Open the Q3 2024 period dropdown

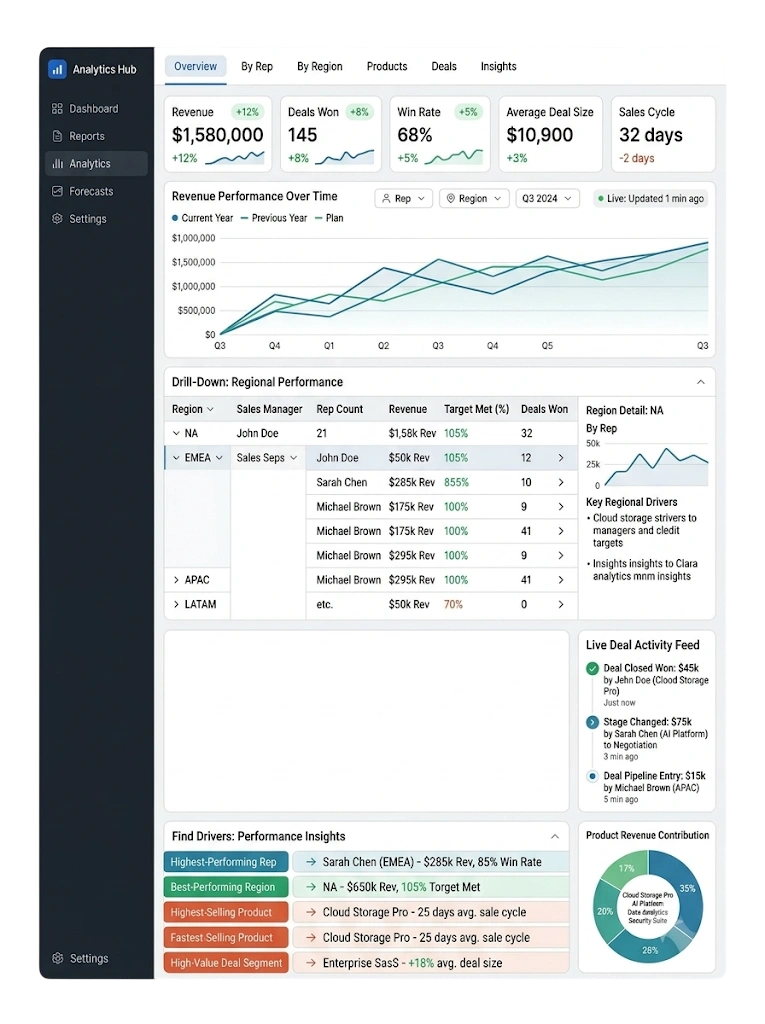(x=547, y=199)
